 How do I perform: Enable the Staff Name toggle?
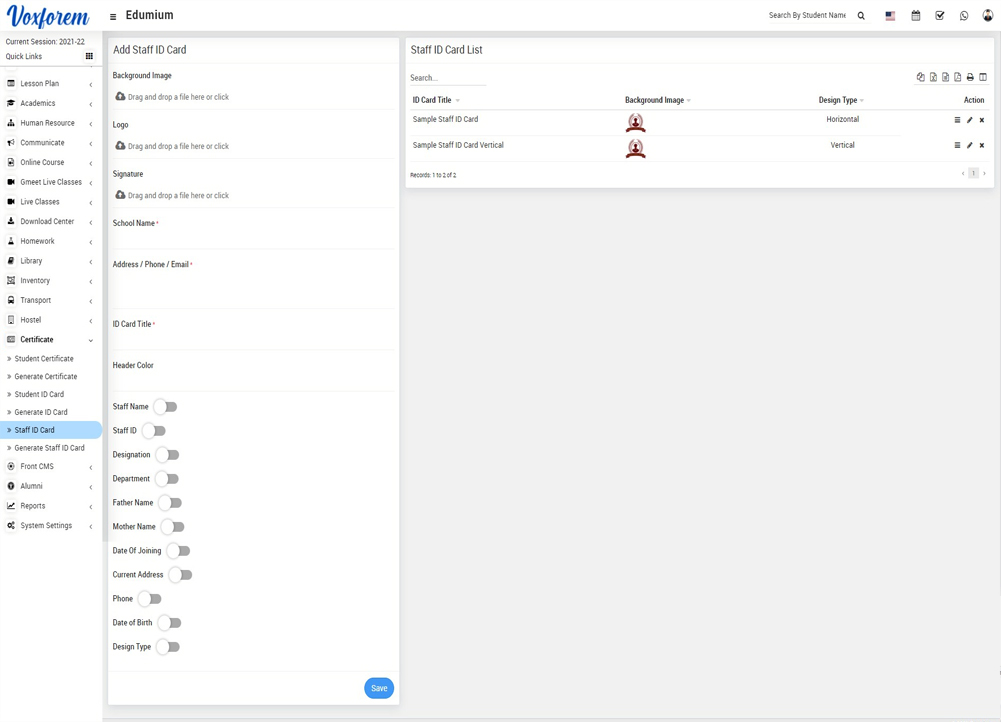click(x=166, y=407)
